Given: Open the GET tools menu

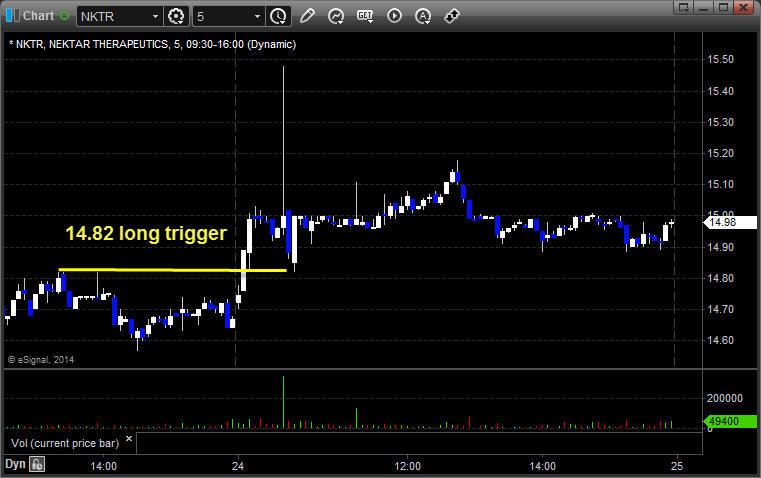Looking at the screenshot, I should coord(365,16).
